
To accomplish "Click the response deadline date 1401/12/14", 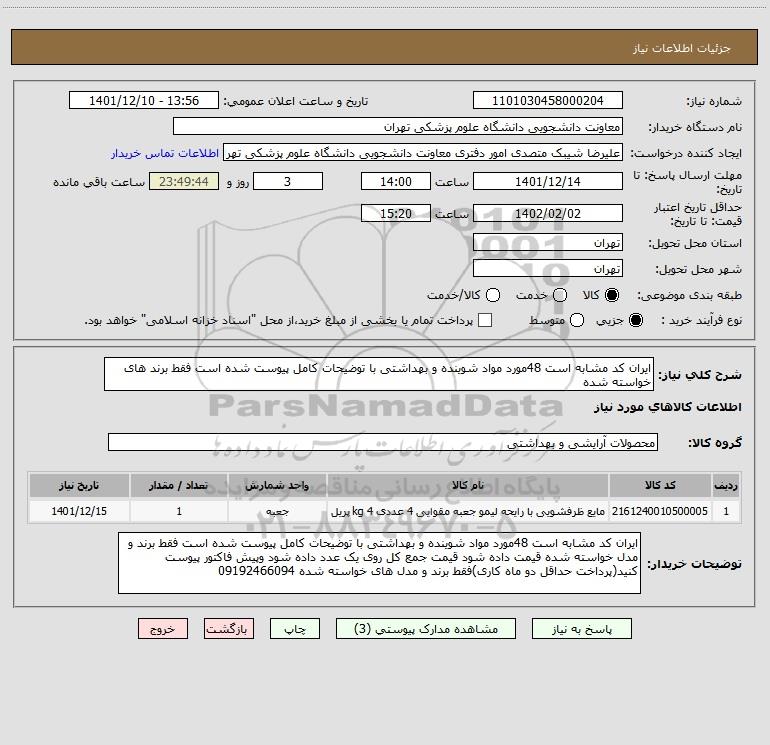I will [x=548, y=181].
